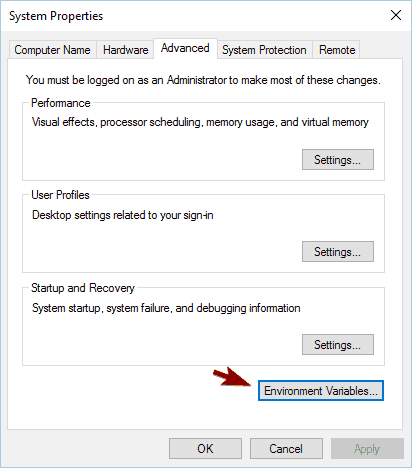
Task: Switch to the Remote tab
Action: 337,50
